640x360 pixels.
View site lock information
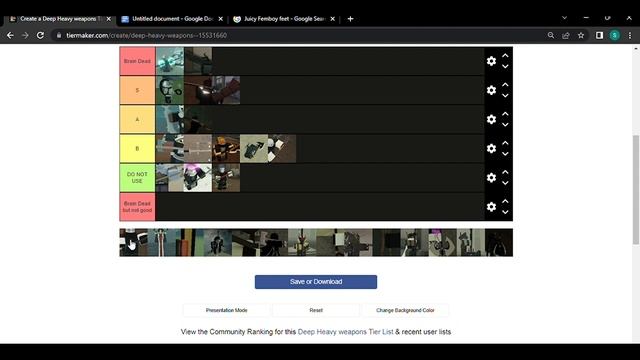click(59, 36)
